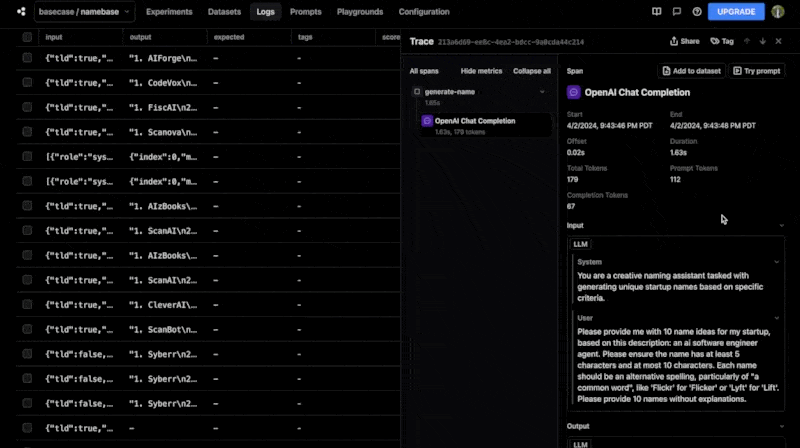
Task: Check the AIForge row checkbox
Action: pyautogui.click(x=27, y=58)
